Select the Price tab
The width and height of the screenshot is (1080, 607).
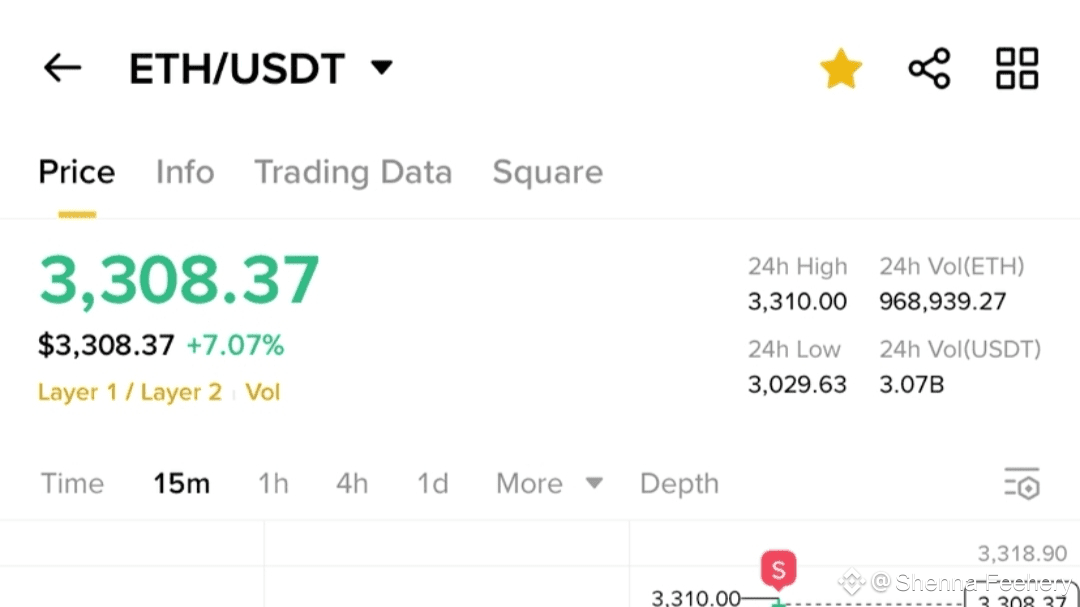(x=77, y=172)
